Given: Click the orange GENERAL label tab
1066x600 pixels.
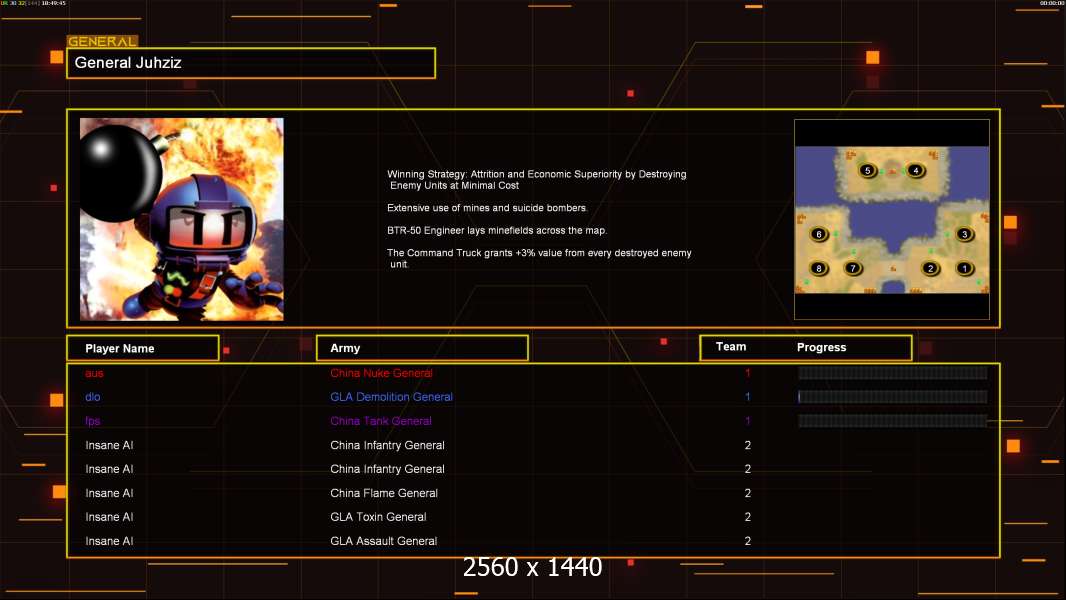Looking at the screenshot, I should [x=102, y=41].
